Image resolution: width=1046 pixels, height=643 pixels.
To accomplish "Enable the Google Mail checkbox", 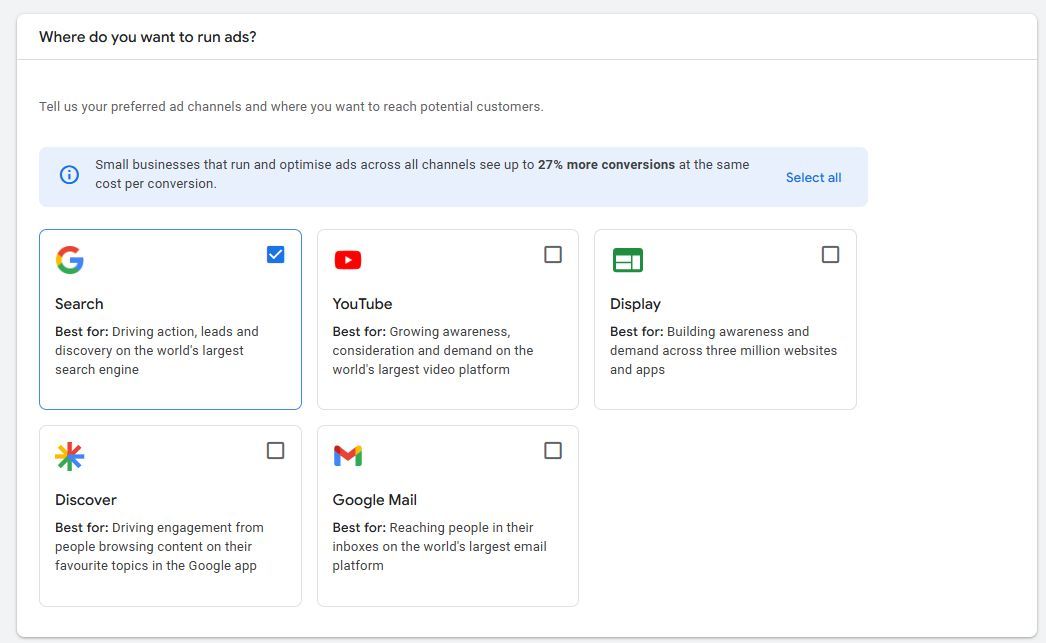I will coord(553,450).
